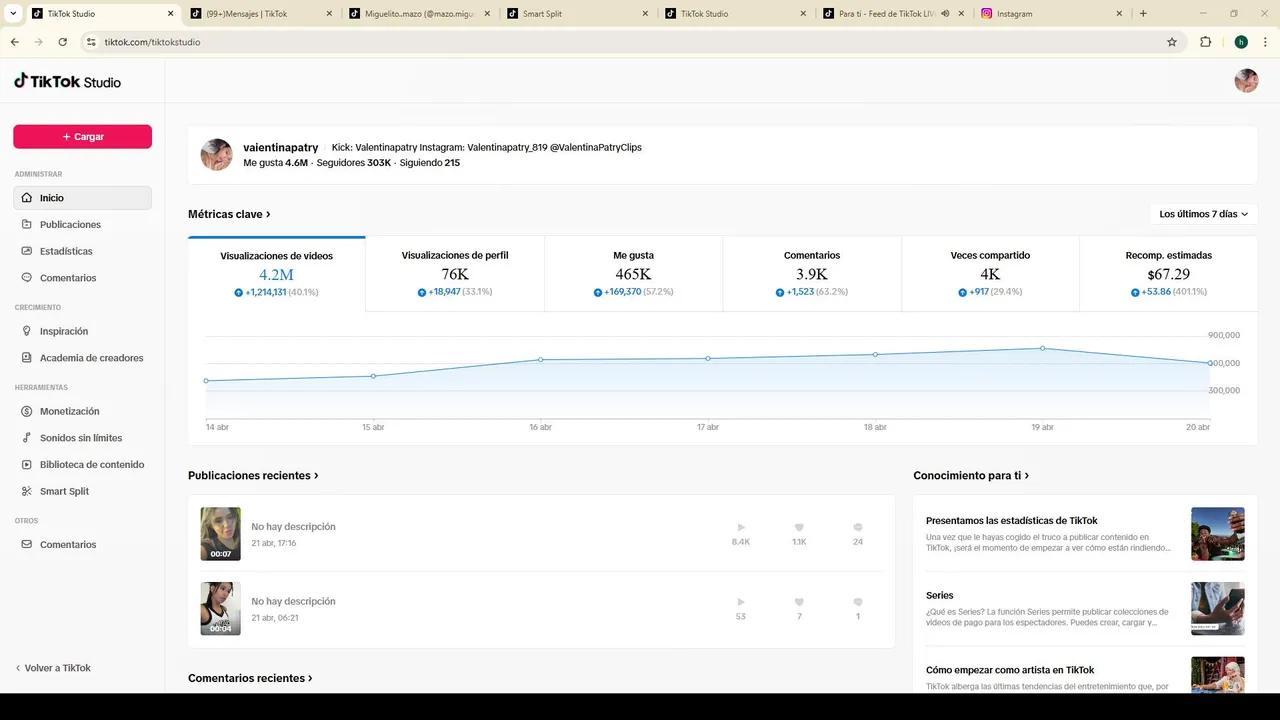Image resolution: width=1280 pixels, height=720 pixels.
Task: Close the Instagram browser tab
Action: [1119, 14]
